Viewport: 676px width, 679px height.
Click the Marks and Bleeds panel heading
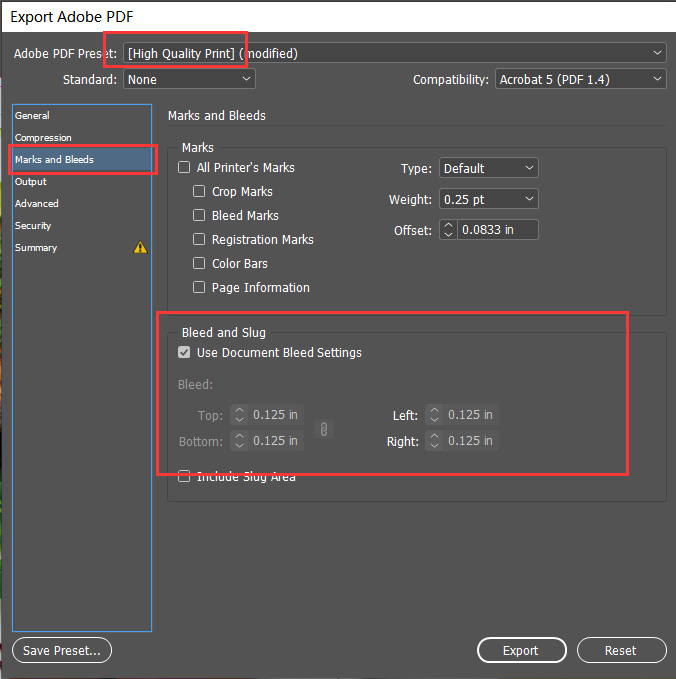217,116
